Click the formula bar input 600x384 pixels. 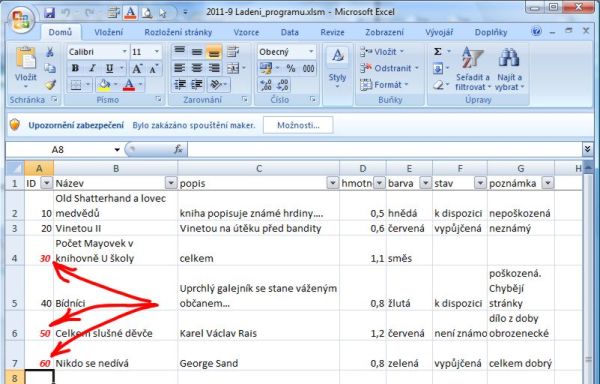click(384, 149)
